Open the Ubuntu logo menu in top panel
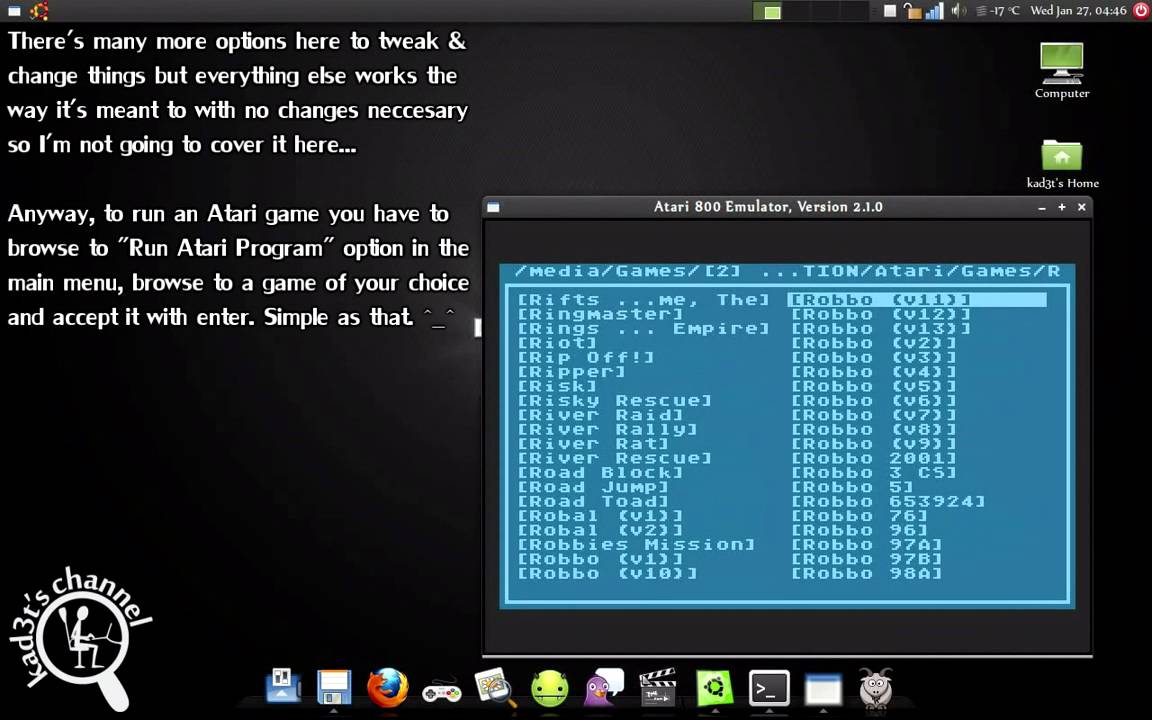This screenshot has width=1152, height=720. [40, 10]
